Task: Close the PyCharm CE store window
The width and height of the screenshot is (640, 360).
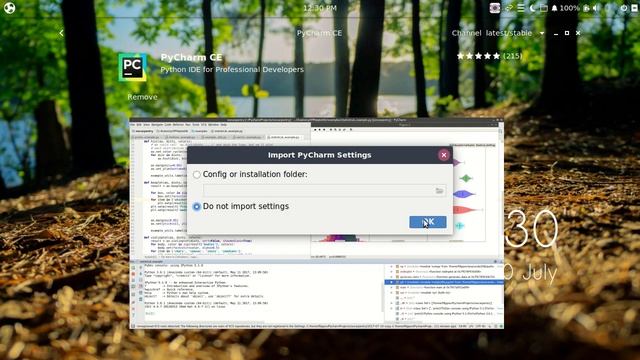Action: pyautogui.click(x=578, y=33)
